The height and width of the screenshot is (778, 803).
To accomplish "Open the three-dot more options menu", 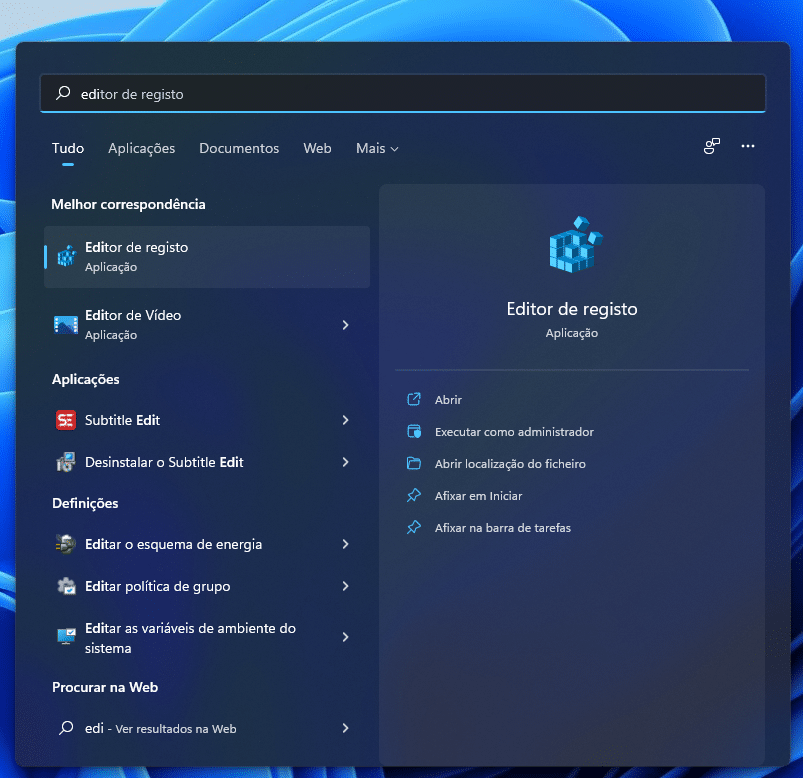I will 747,146.
